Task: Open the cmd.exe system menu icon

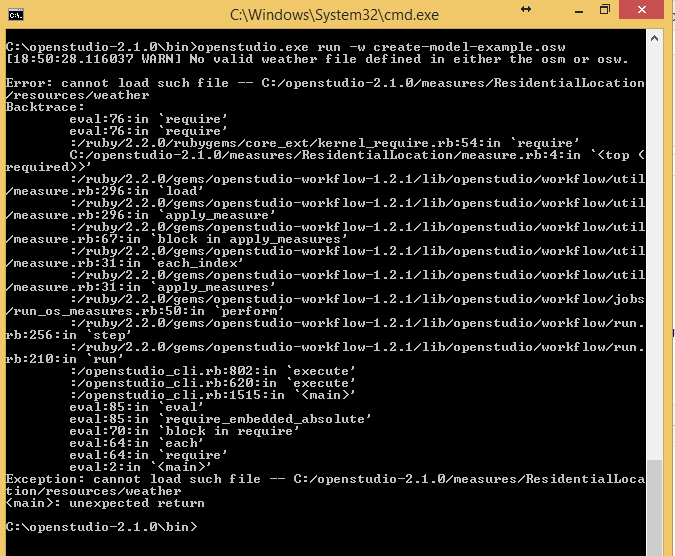Action: tap(16, 15)
